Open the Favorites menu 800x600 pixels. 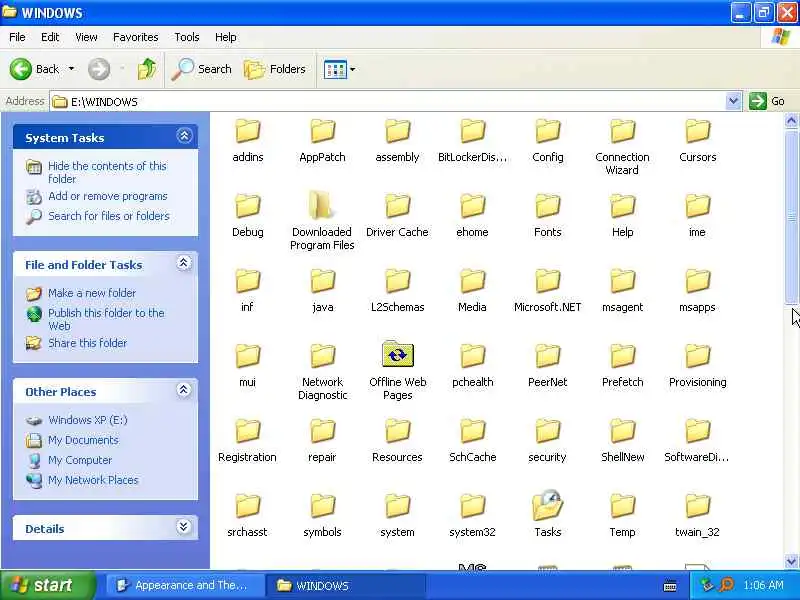coord(136,37)
